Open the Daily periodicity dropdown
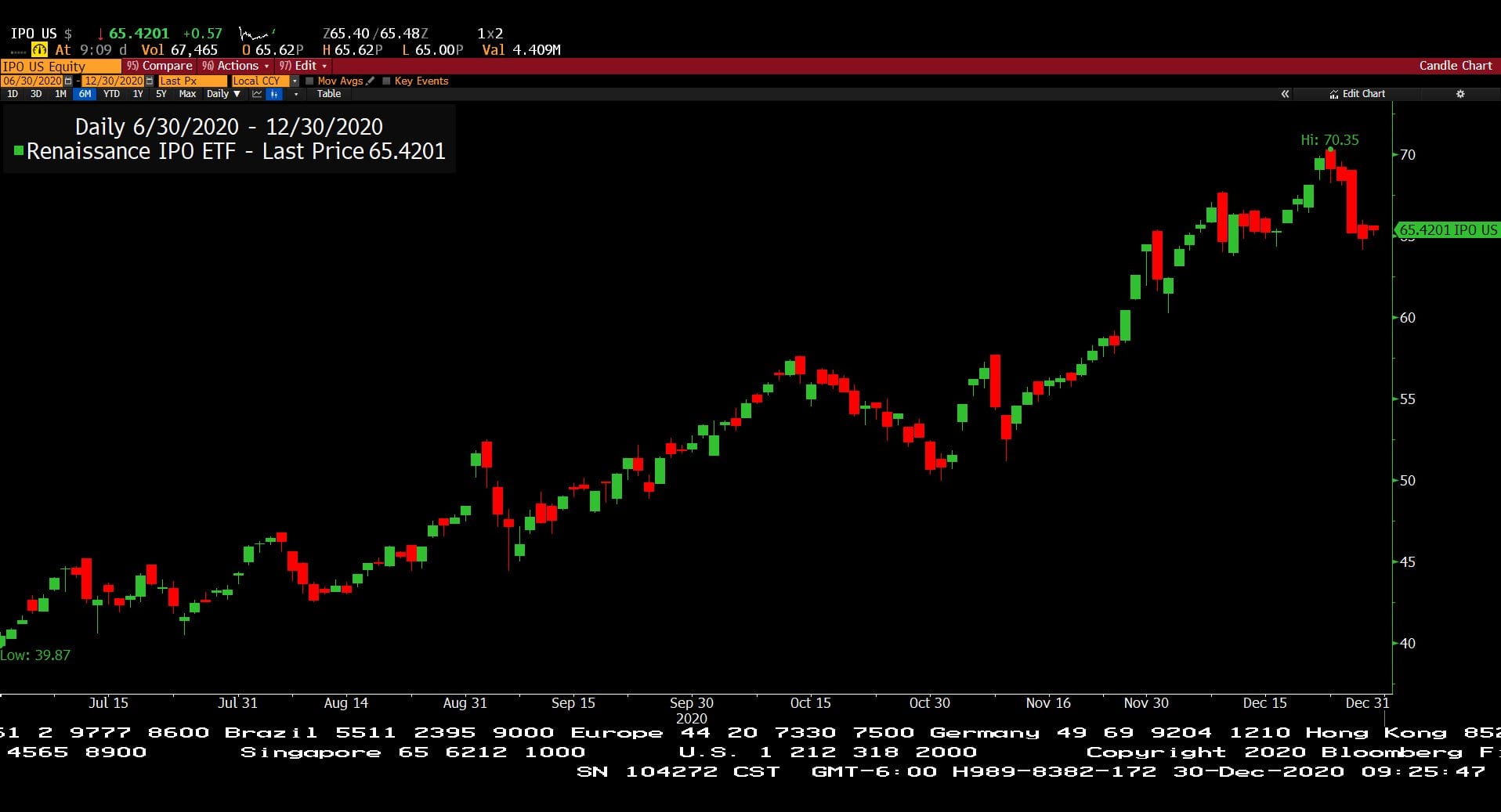 223,94
